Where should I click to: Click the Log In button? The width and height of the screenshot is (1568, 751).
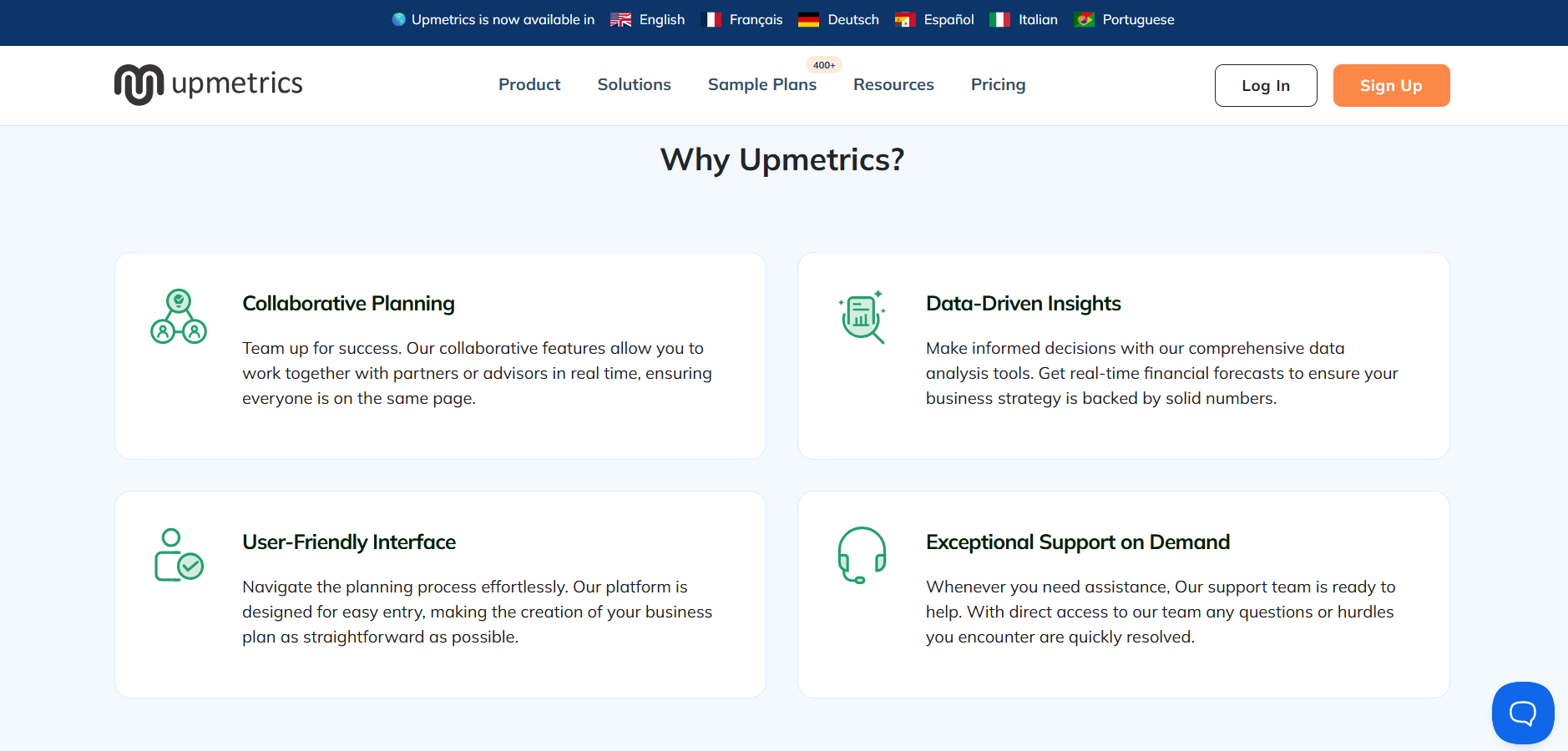tap(1266, 85)
